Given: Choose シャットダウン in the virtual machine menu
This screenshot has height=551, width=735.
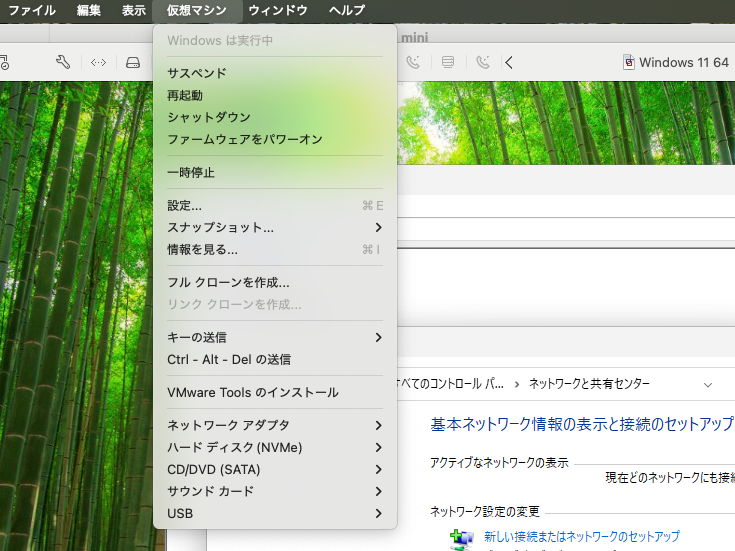Looking at the screenshot, I should pyautogui.click(x=209, y=117).
